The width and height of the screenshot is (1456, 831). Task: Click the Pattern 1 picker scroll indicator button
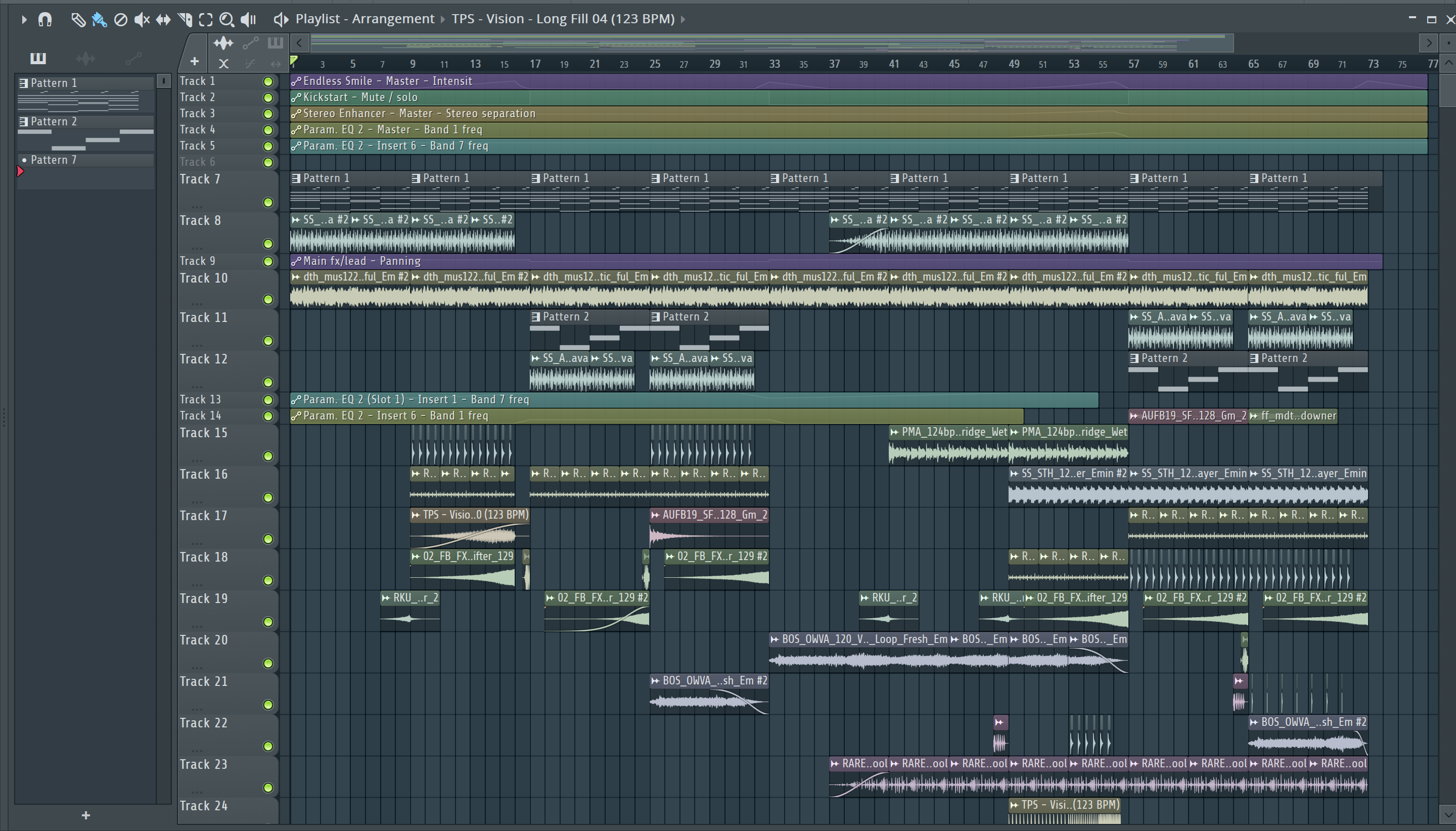(x=163, y=81)
